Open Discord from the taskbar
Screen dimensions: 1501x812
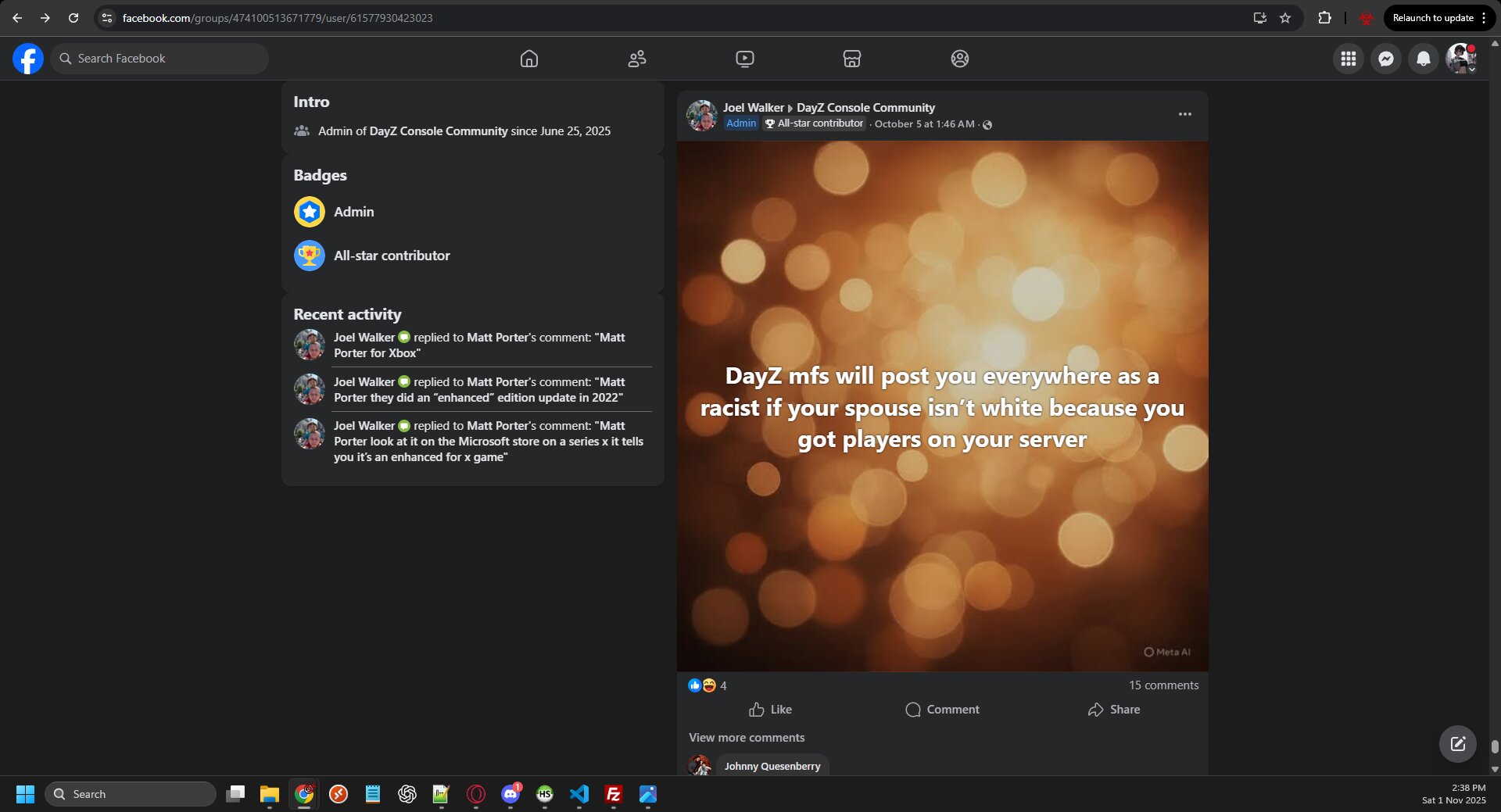tap(510, 794)
